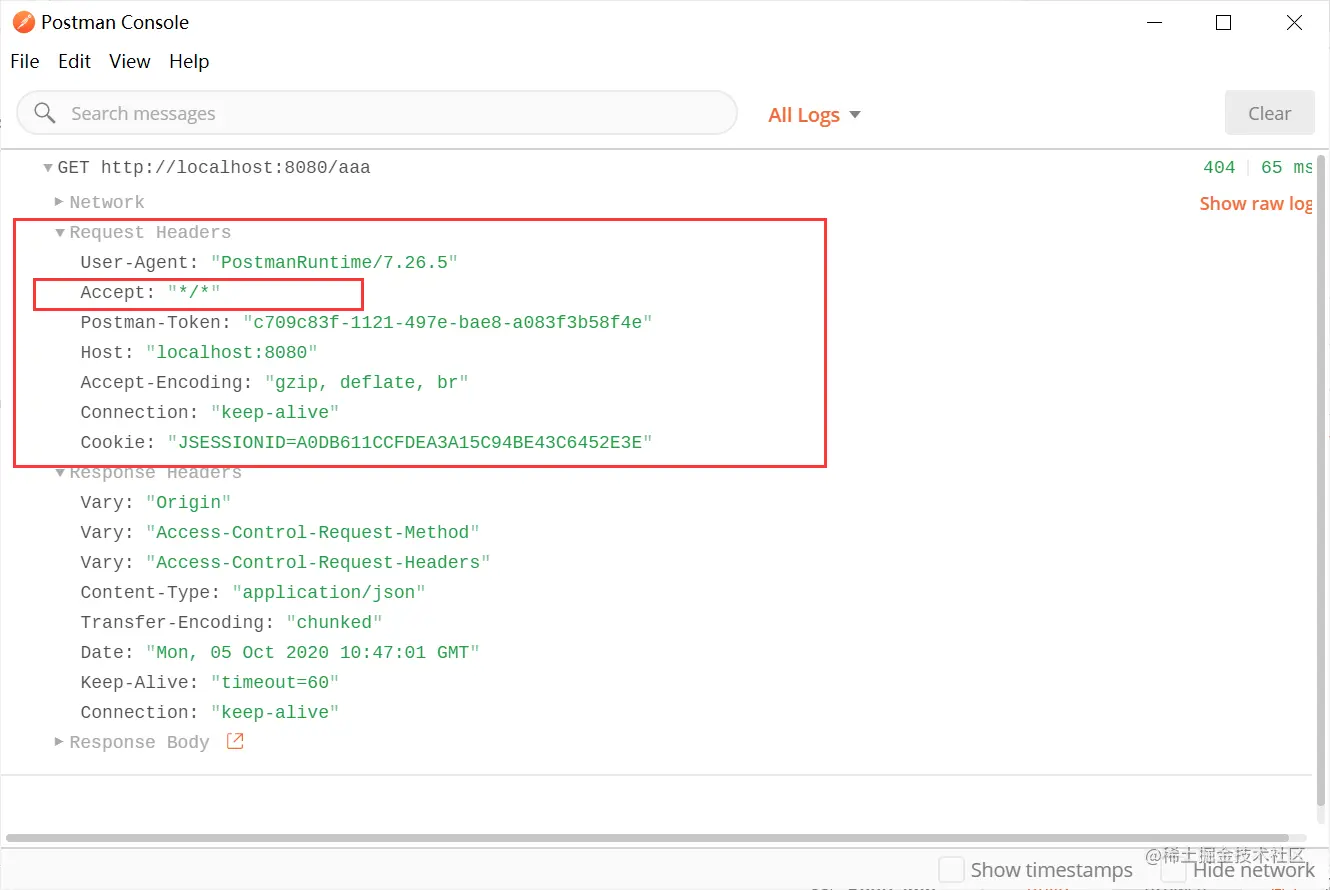This screenshot has height=890, width=1330.
Task: Click the 65 ms response time
Action: (1286, 168)
